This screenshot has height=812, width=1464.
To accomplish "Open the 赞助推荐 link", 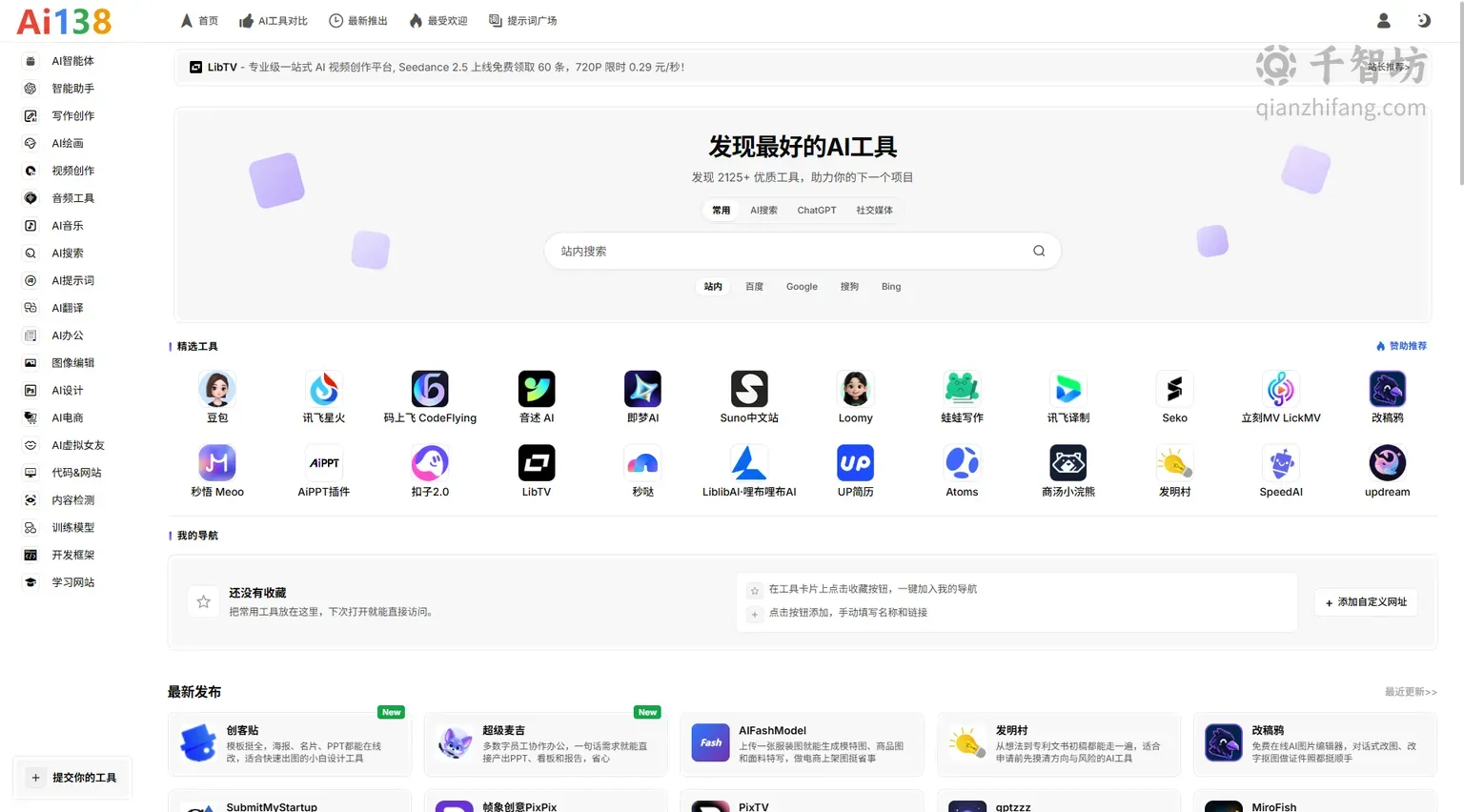I will click(1401, 346).
